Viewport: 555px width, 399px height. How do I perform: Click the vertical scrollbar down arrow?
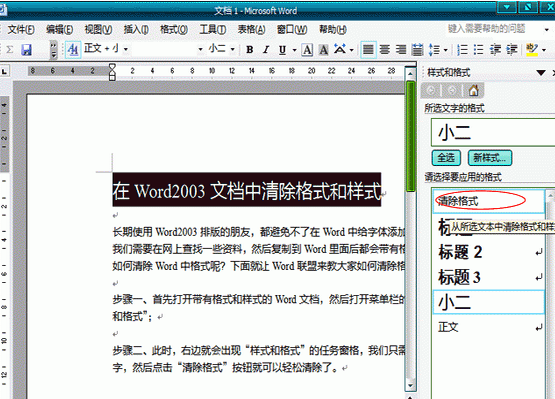click(411, 386)
